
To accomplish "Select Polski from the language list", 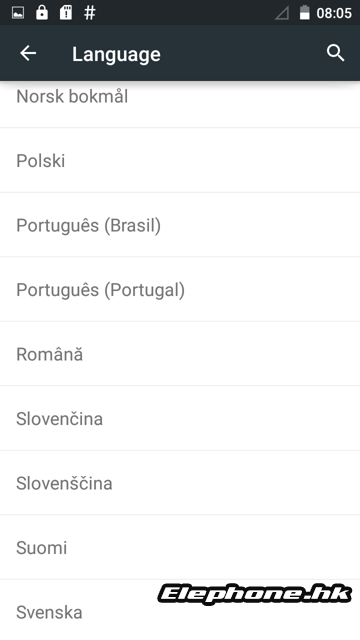I will pos(180,160).
